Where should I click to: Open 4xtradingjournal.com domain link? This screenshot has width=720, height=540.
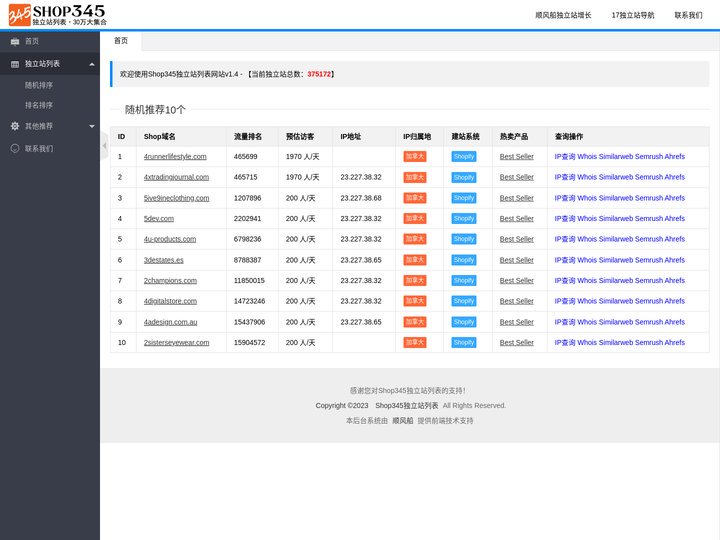[176, 177]
